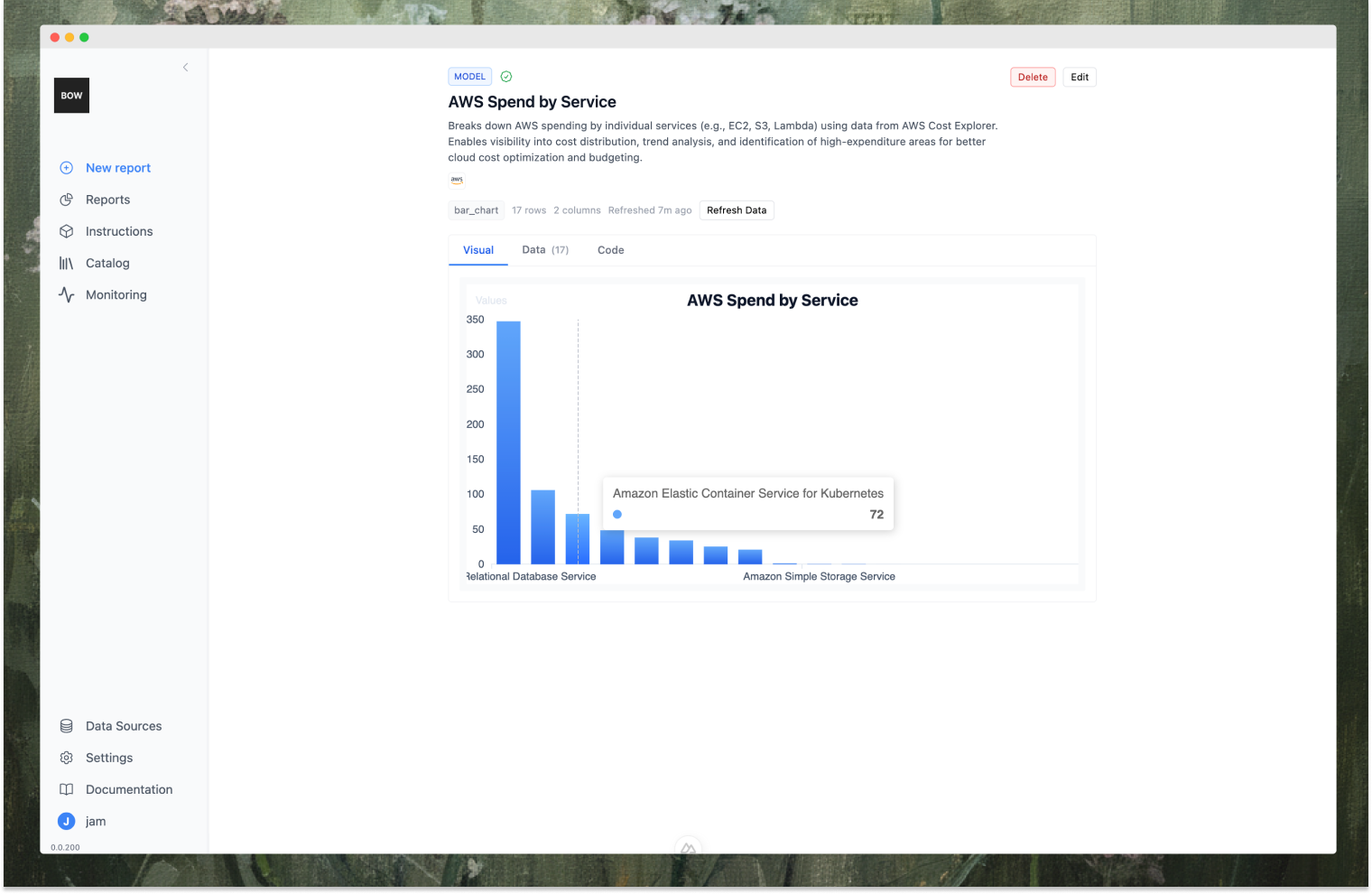Click the Monitoring activity icon
This screenshot has width=1372, height=894.
pos(66,294)
